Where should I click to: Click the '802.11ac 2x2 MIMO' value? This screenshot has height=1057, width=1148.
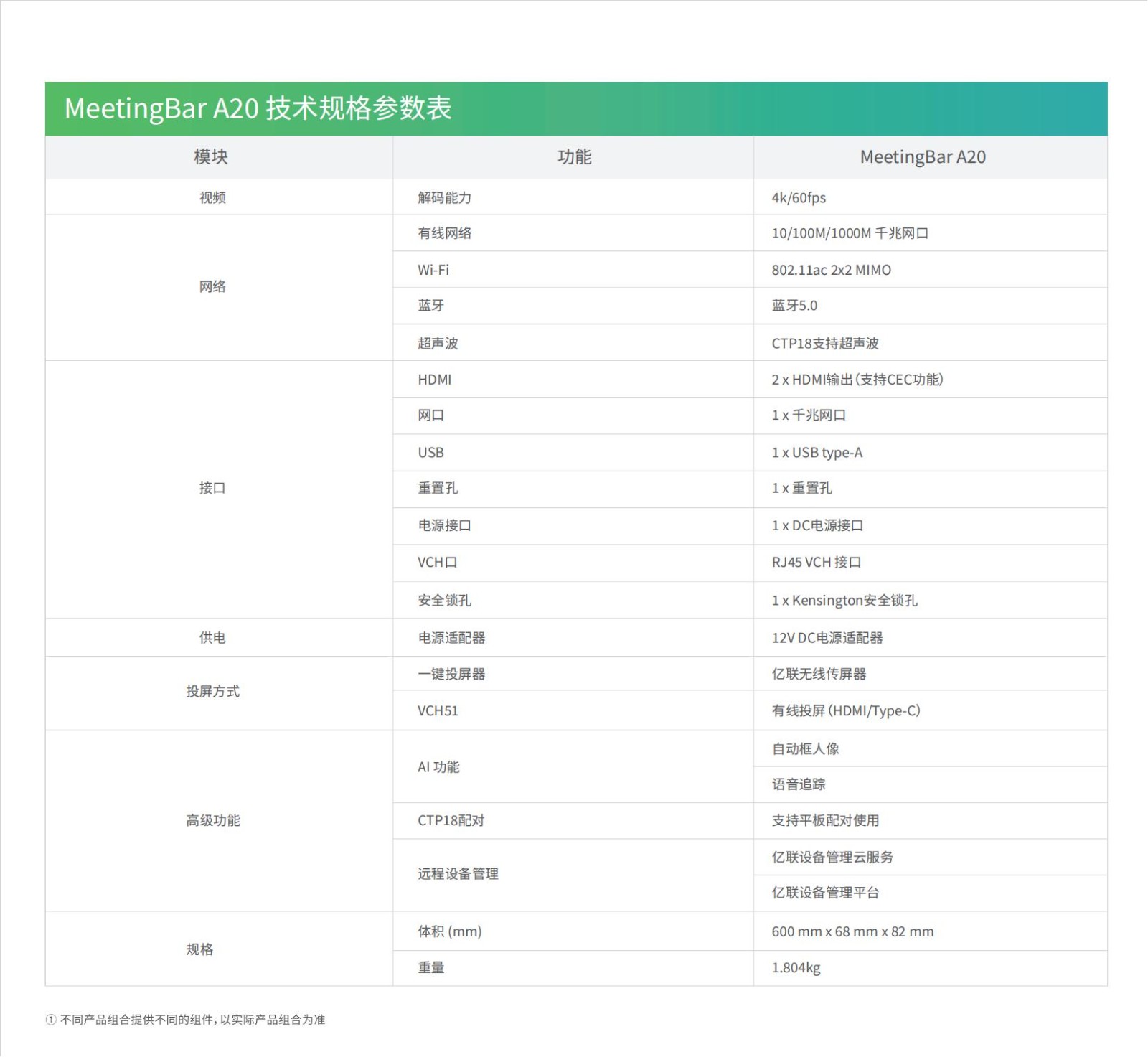pyautogui.click(x=832, y=270)
